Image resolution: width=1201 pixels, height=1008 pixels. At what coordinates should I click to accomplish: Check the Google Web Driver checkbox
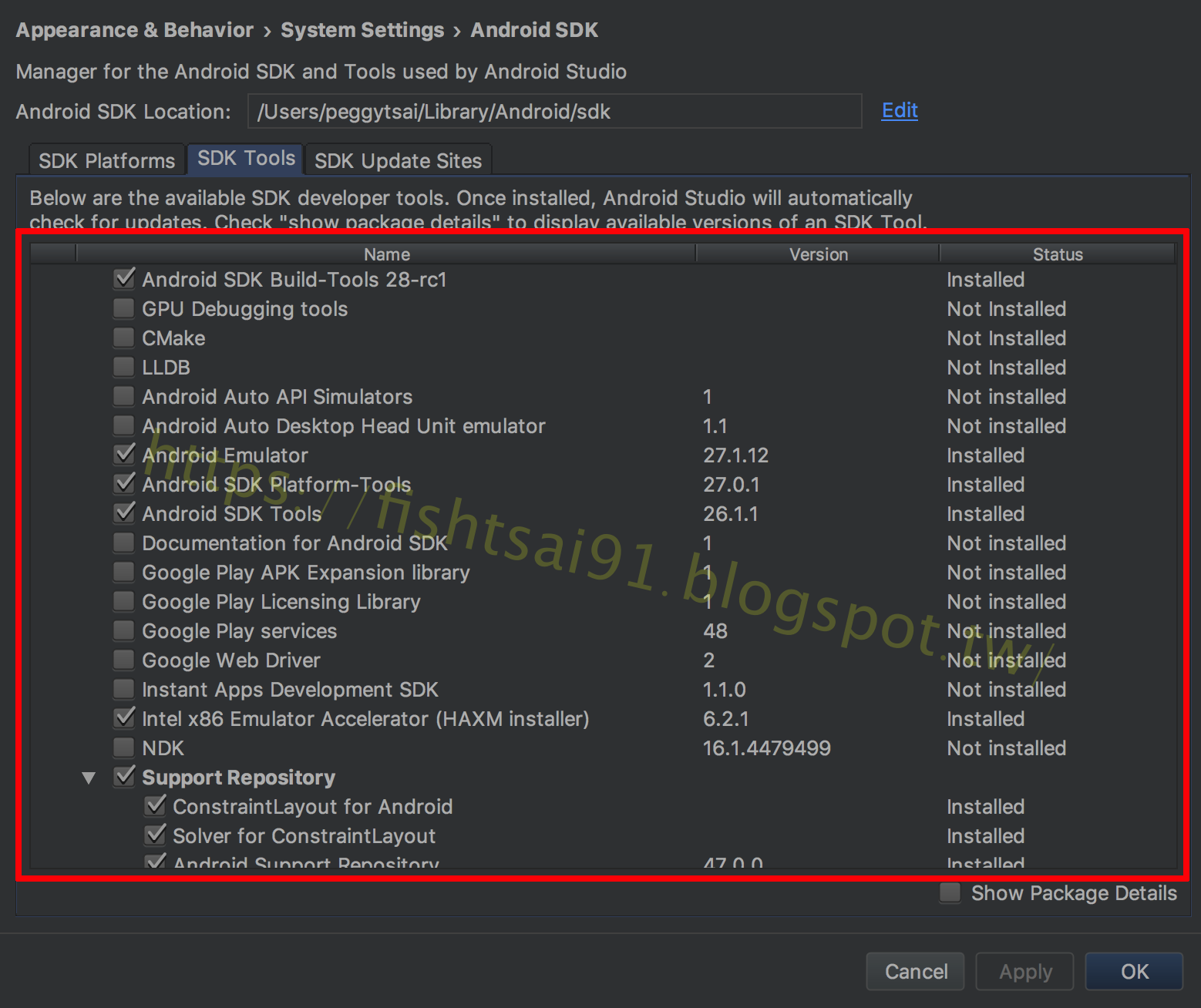(123, 660)
